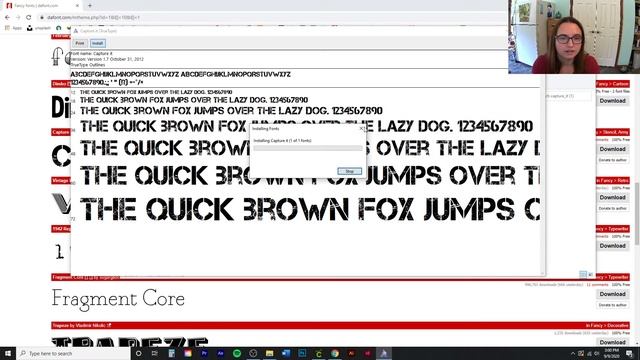Download the Stencil, Army font
Image resolution: width=640 pixels, height=360 pixels.
coord(612,149)
